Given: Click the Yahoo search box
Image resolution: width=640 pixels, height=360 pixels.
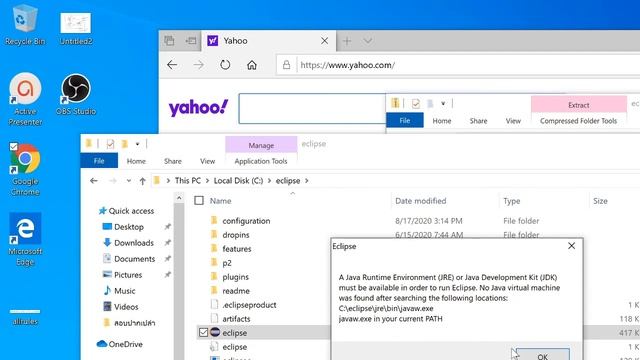Looking at the screenshot, I should (312, 109).
